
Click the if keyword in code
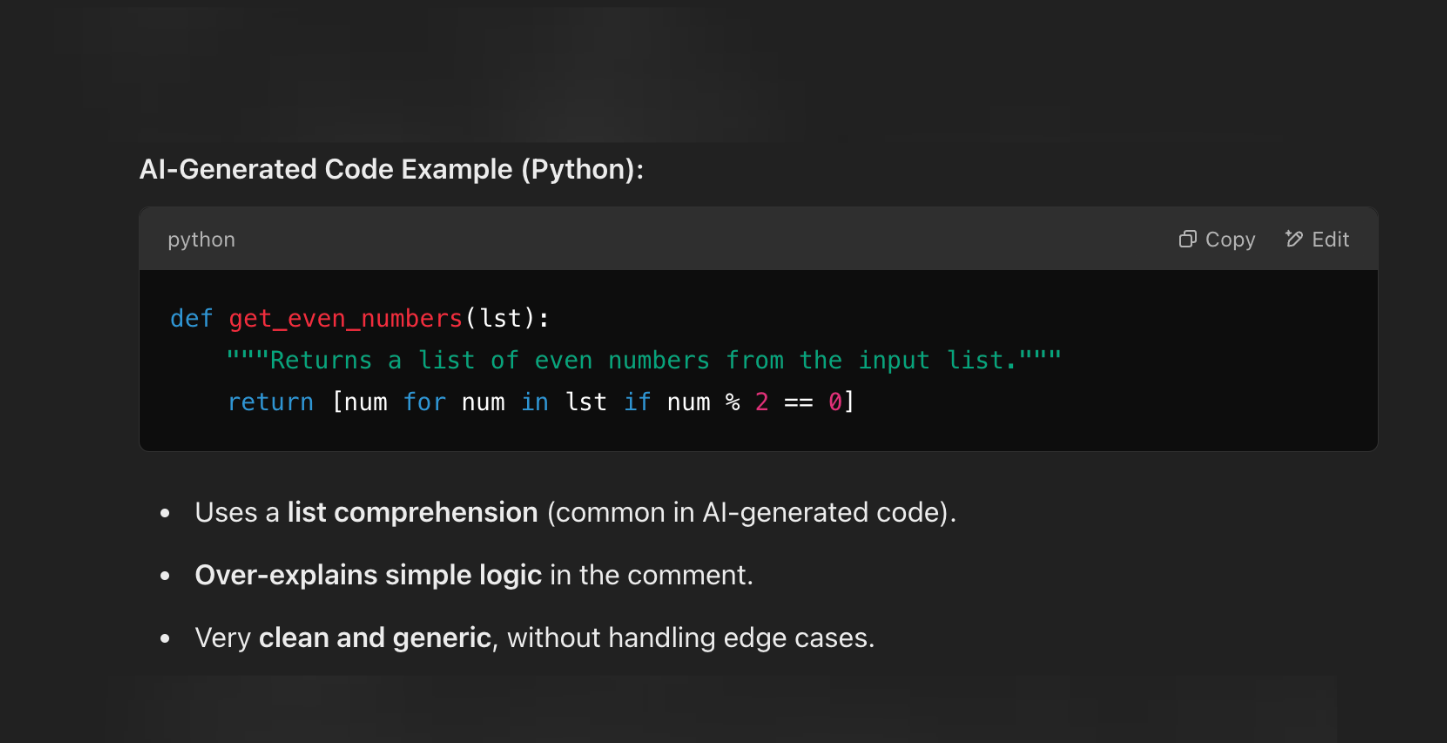[637, 402]
